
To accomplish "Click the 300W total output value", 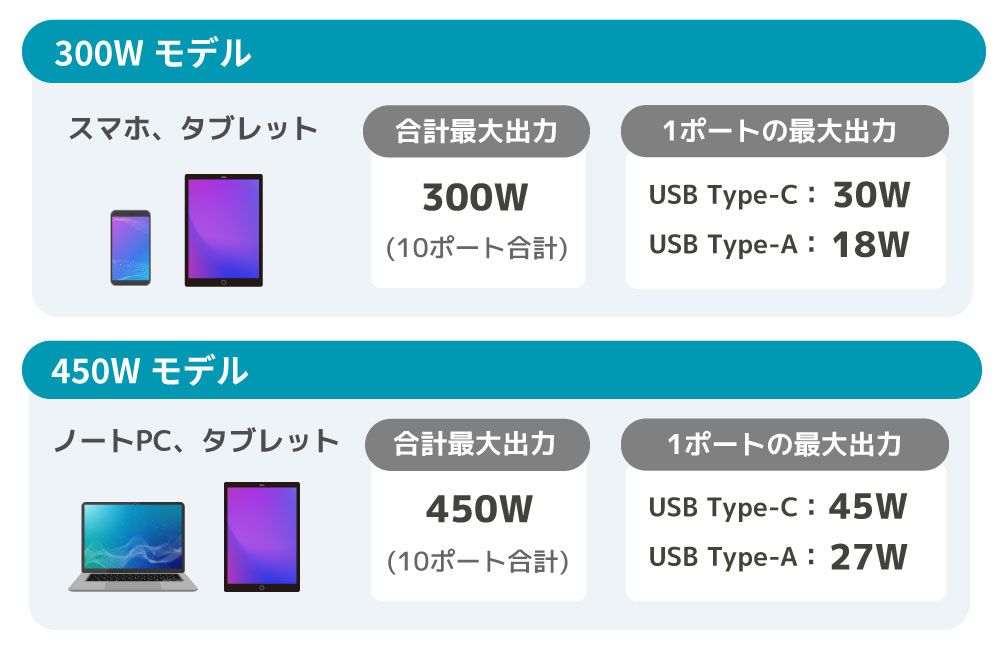I will (476, 197).
